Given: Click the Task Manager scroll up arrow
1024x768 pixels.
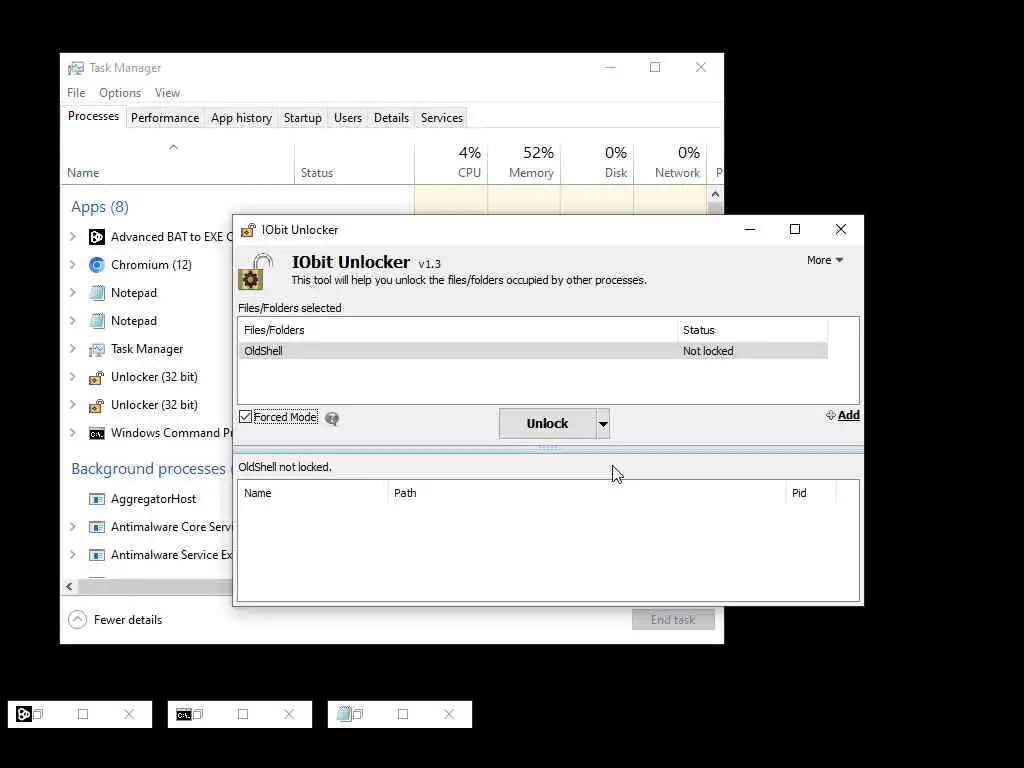Looking at the screenshot, I should pyautogui.click(x=715, y=194).
